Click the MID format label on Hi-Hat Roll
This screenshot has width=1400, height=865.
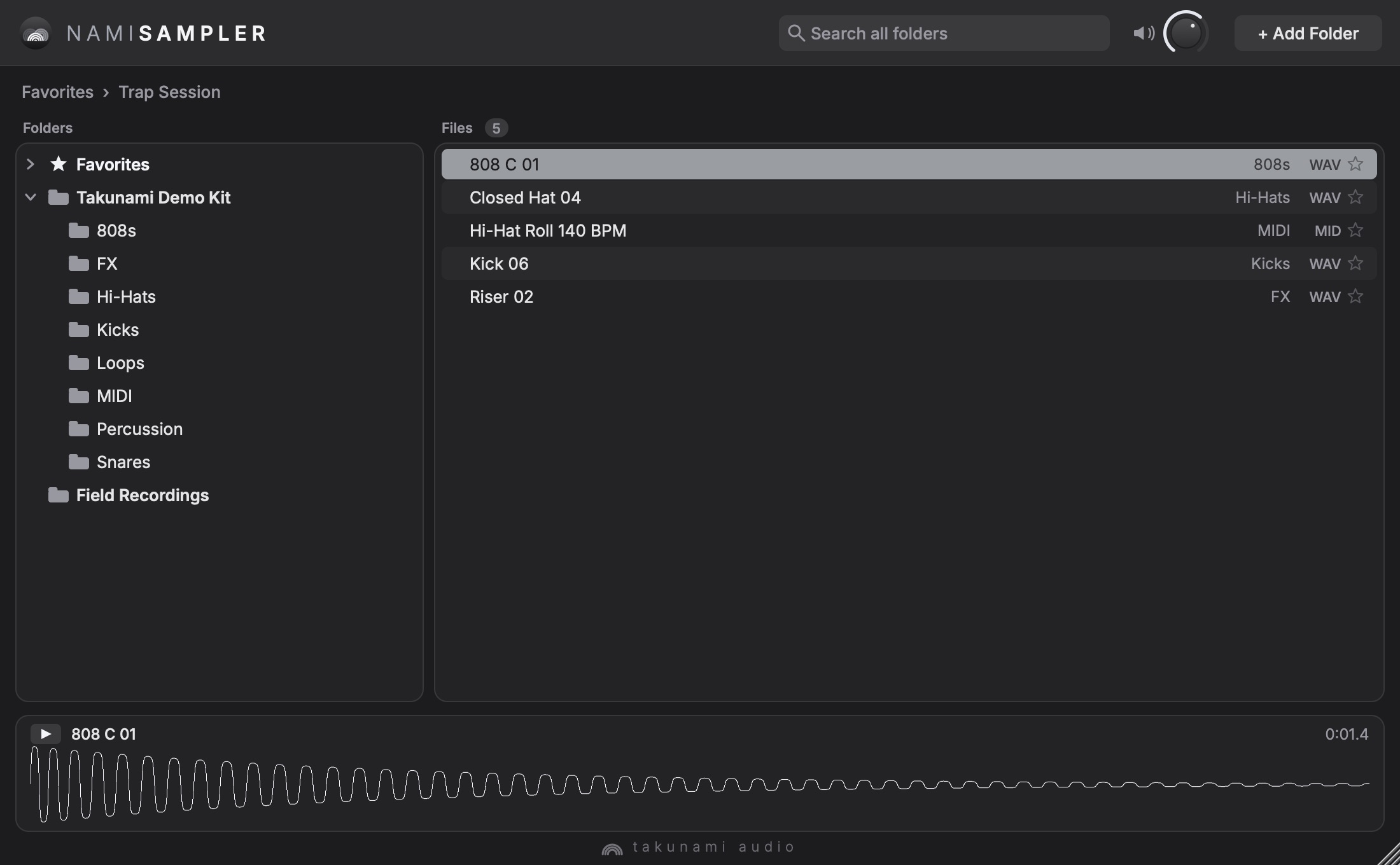click(1327, 231)
